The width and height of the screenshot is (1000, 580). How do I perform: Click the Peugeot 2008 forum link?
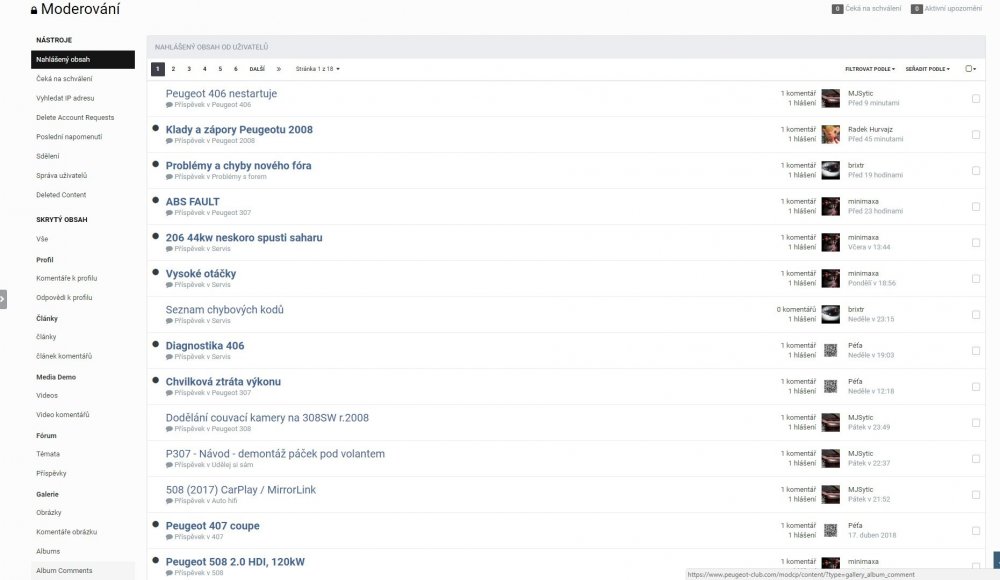233,140
